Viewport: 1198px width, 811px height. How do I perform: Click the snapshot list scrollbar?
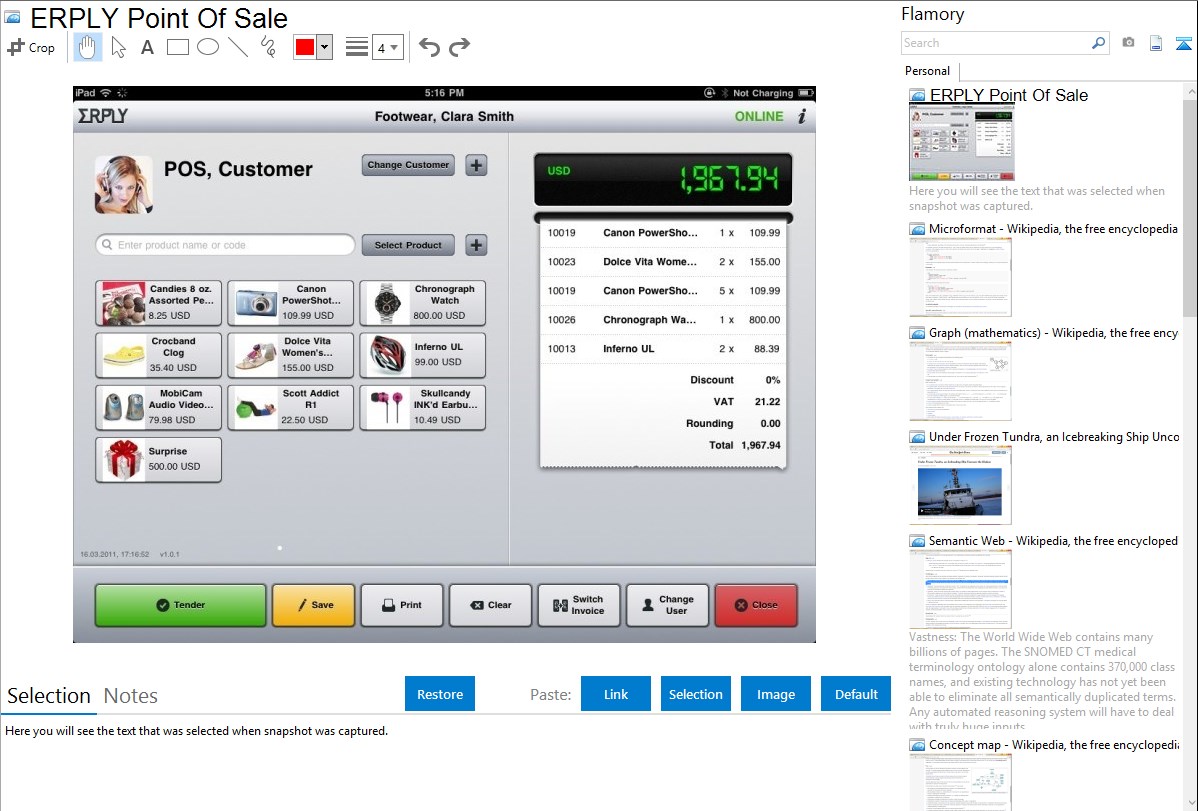tap(1190, 206)
